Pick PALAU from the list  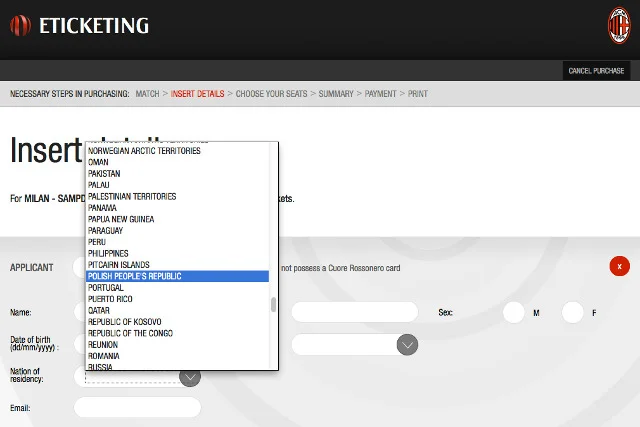coord(178,185)
